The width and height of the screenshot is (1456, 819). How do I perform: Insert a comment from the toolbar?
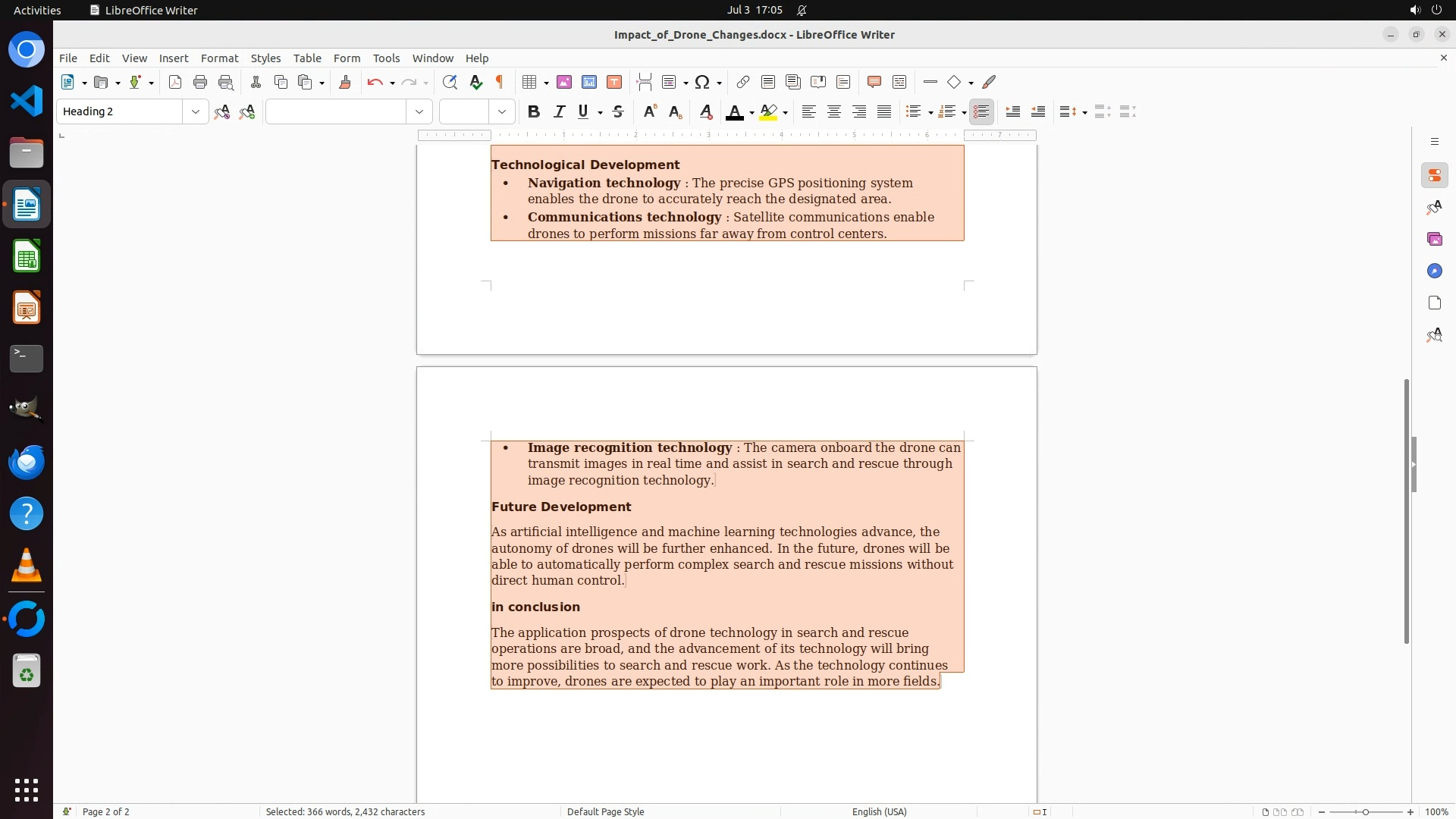pyautogui.click(x=874, y=83)
